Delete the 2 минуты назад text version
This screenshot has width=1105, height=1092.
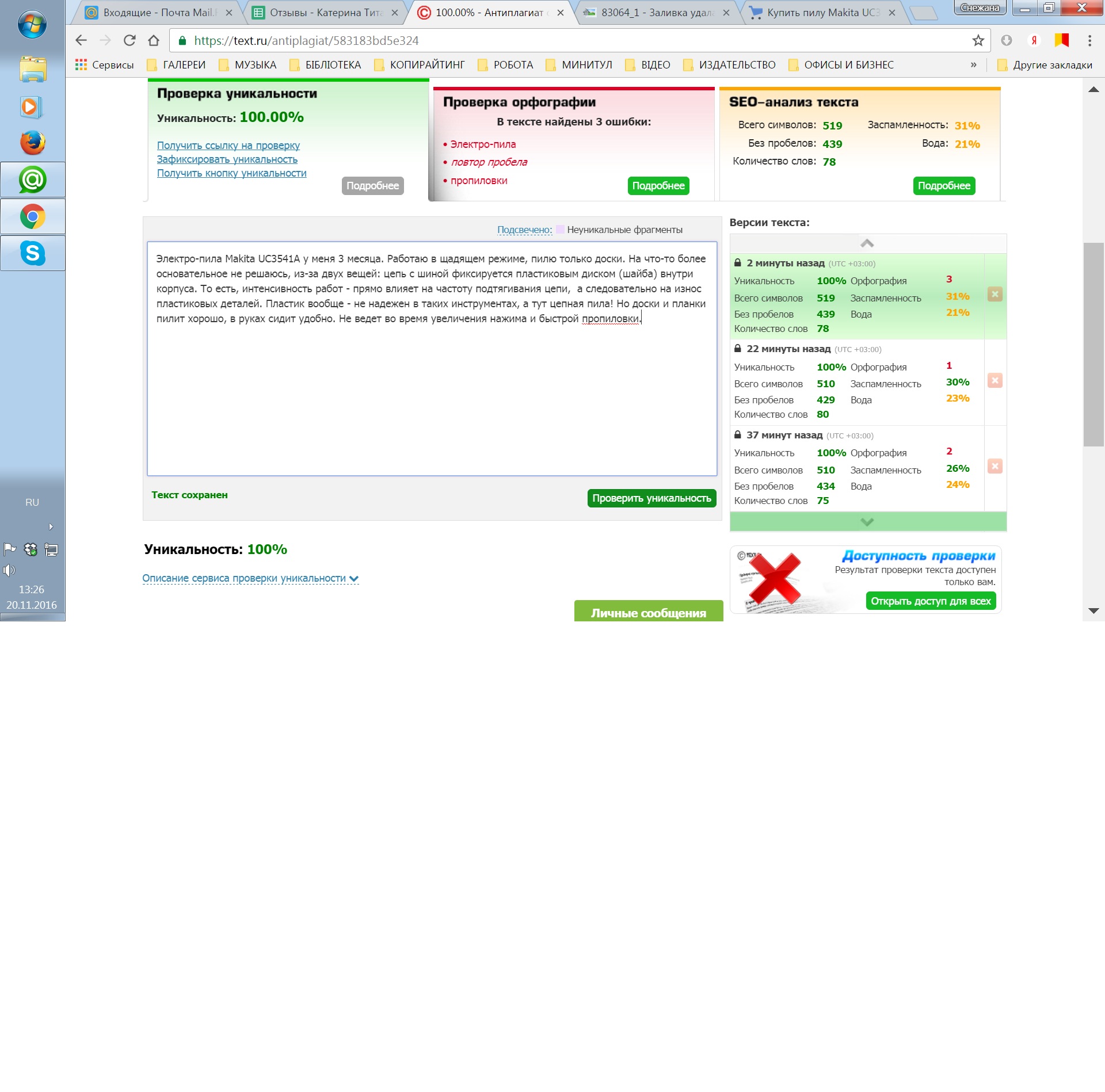(x=995, y=294)
